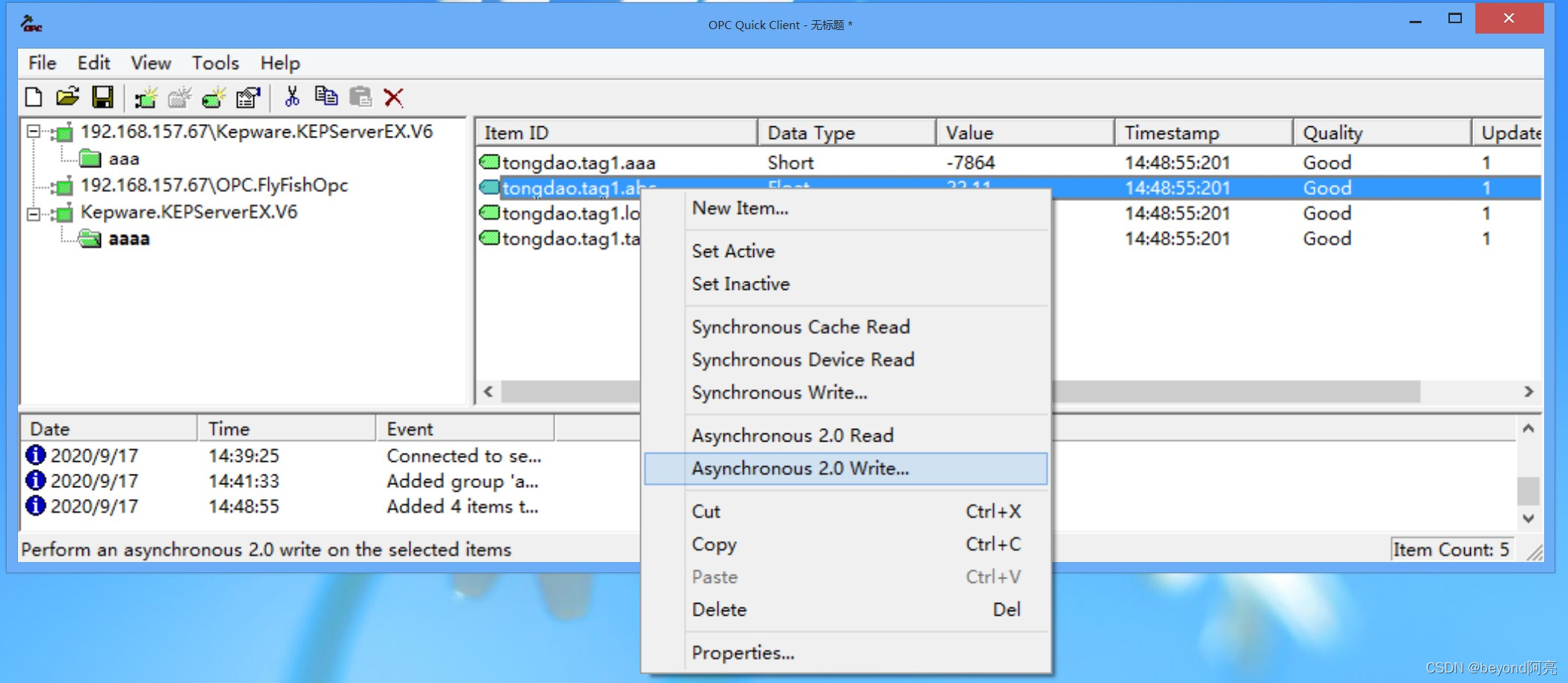This screenshot has width=1568, height=683.
Task: Open the Help menu
Action: (x=280, y=63)
